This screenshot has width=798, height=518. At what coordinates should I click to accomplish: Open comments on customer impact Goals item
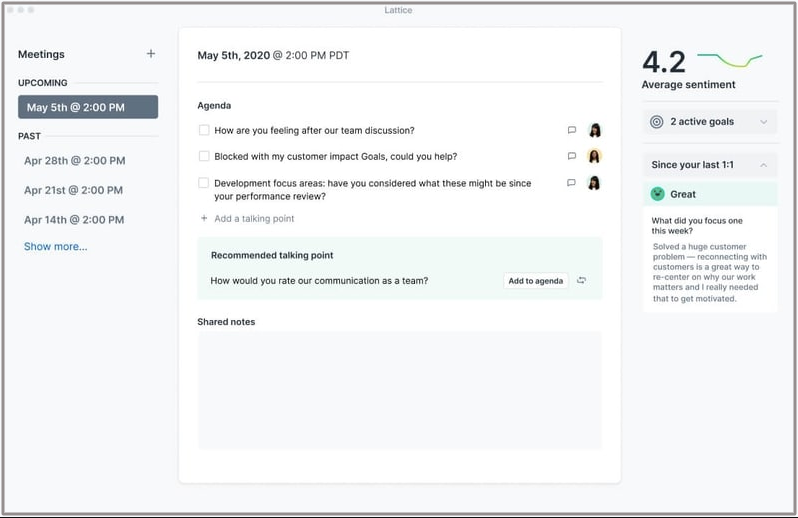click(572, 156)
